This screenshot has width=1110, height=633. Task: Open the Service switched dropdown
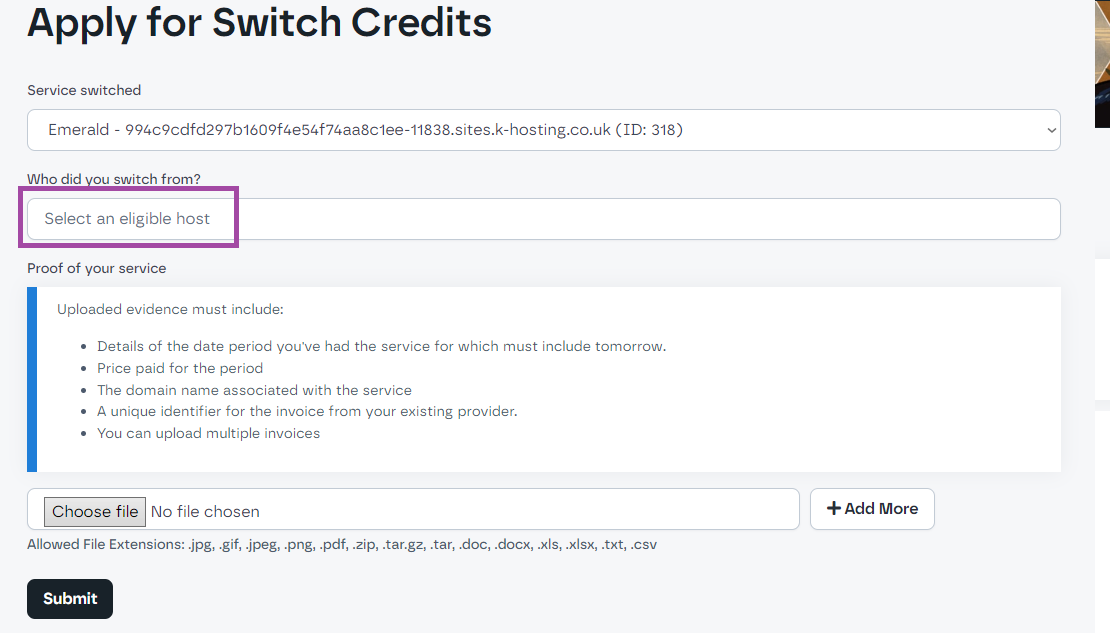[544, 130]
